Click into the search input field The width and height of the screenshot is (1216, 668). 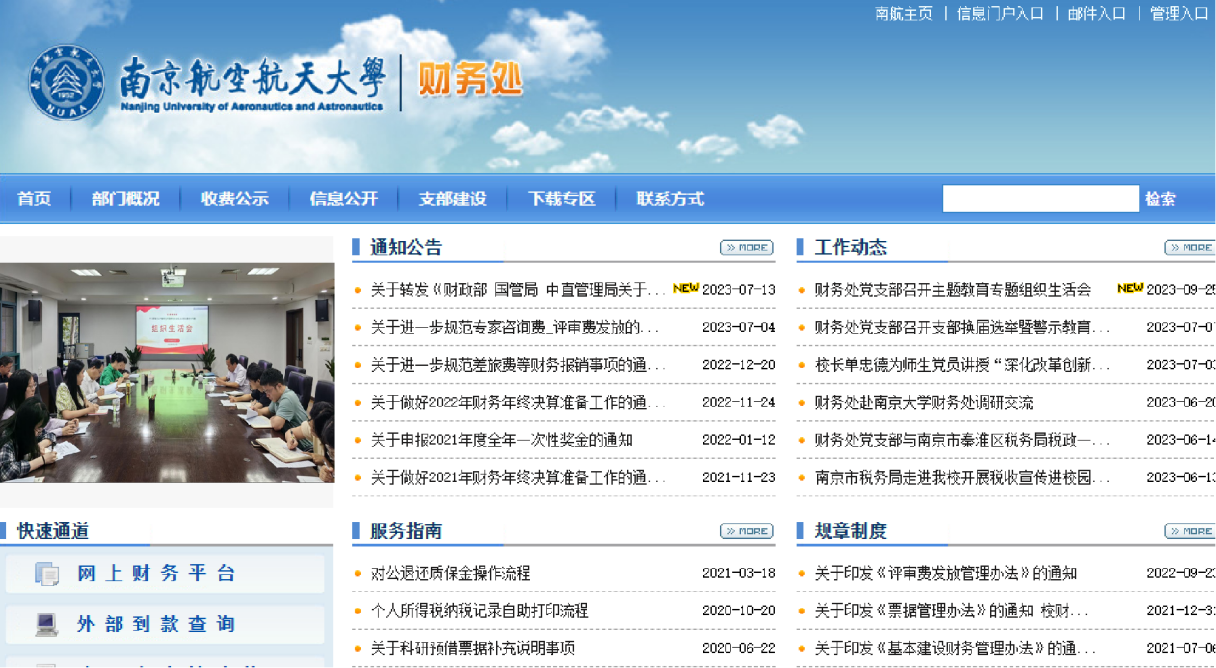1040,199
